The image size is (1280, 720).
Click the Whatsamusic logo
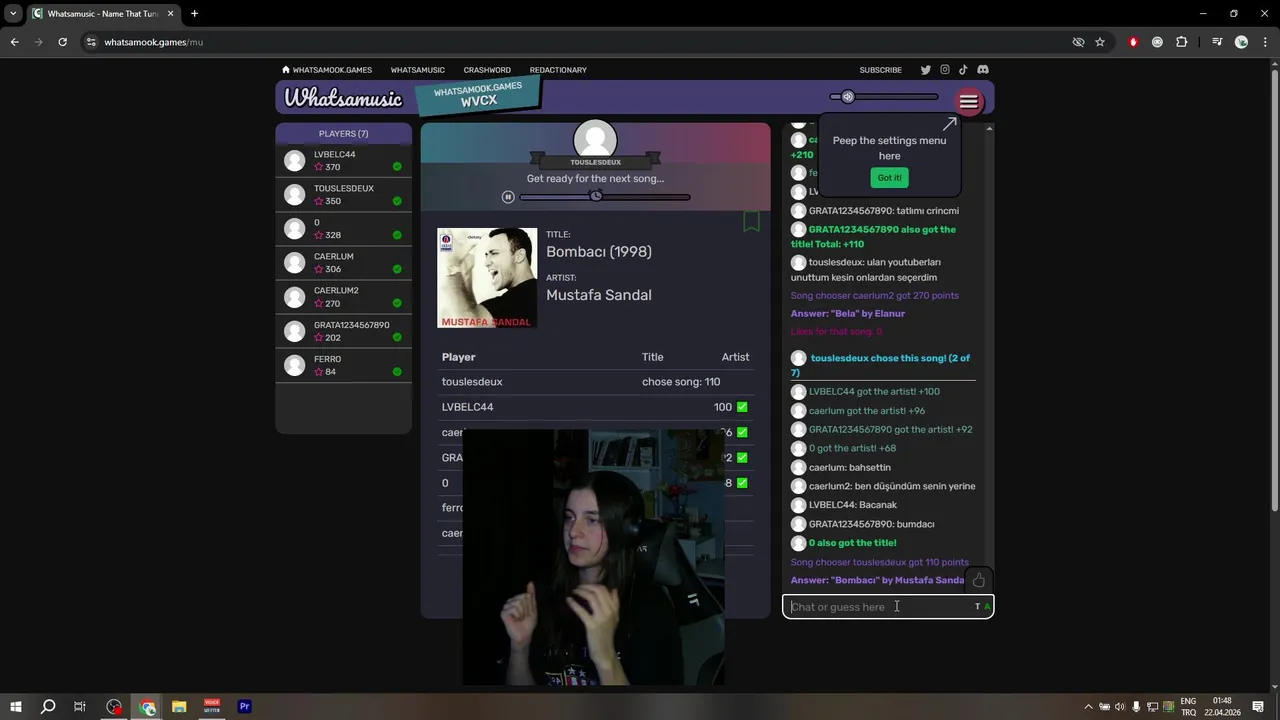tap(343, 98)
